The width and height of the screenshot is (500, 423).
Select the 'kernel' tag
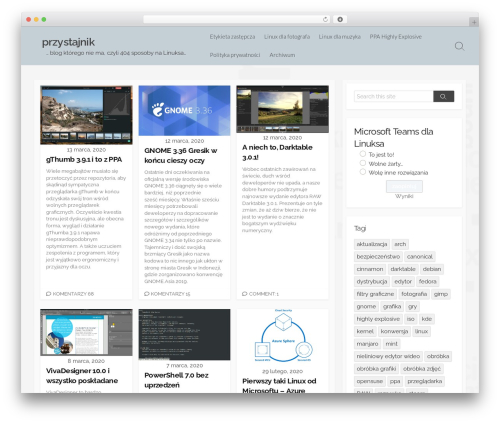365,331
